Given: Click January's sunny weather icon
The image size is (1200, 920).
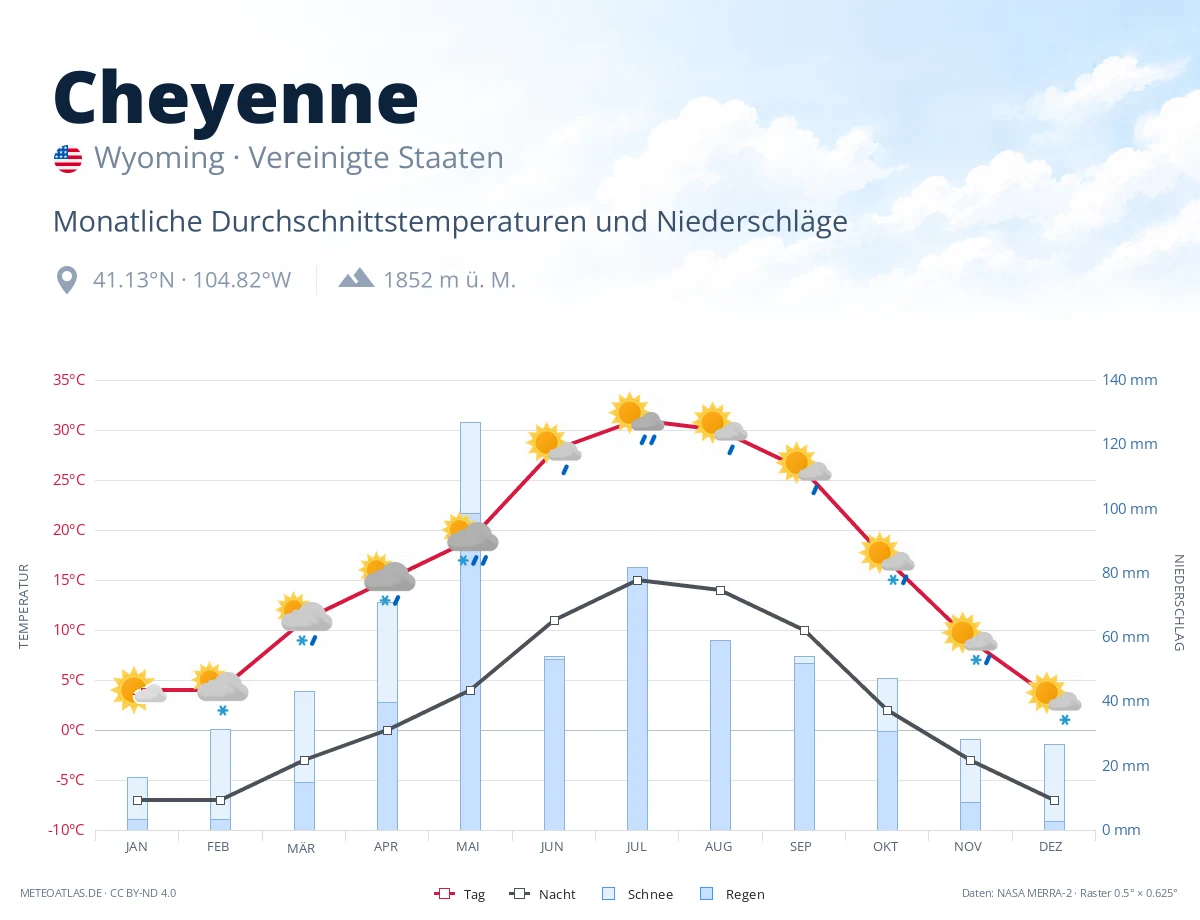Looking at the screenshot, I should click(x=137, y=689).
